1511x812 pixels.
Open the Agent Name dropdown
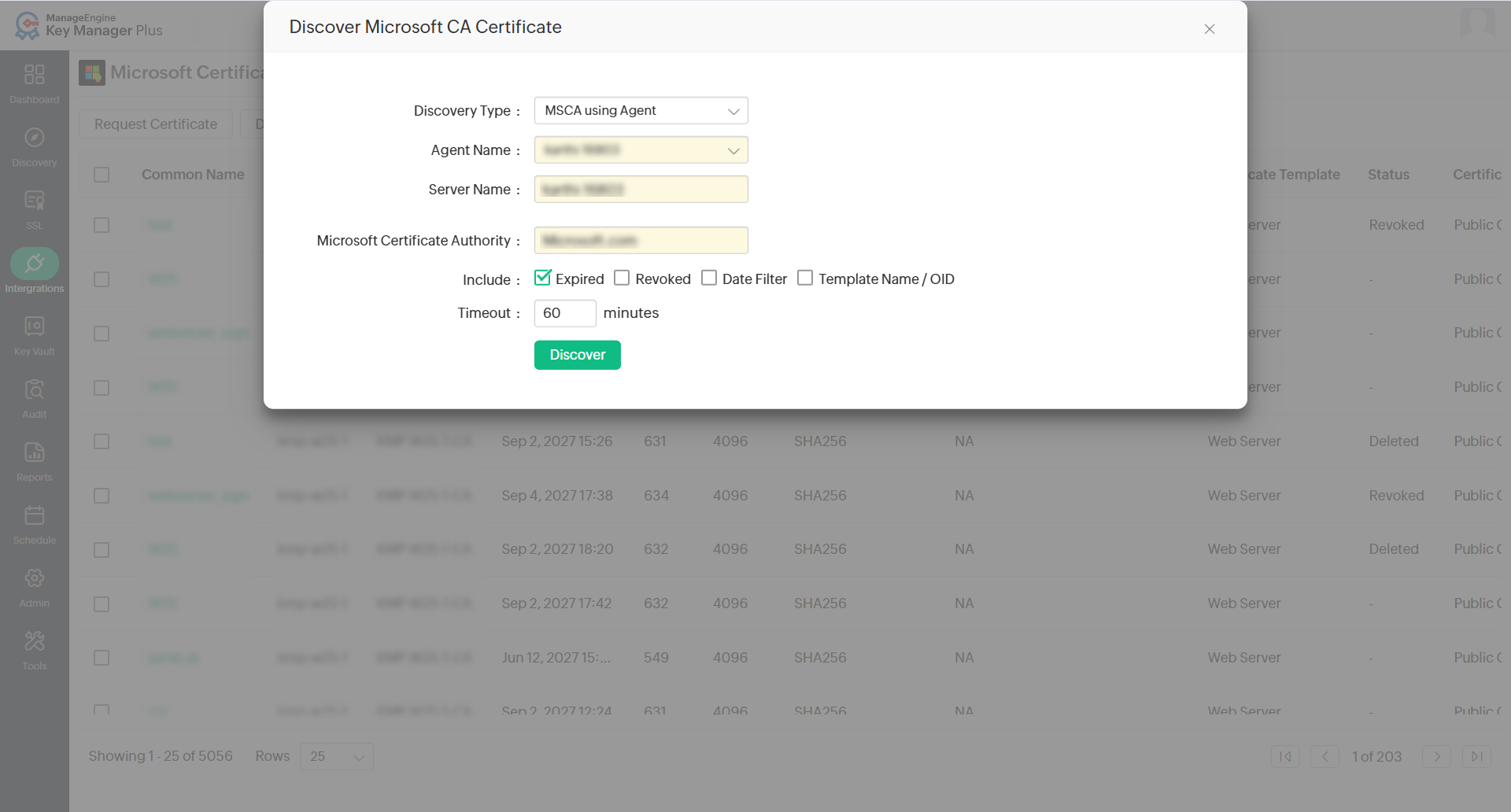tap(641, 149)
